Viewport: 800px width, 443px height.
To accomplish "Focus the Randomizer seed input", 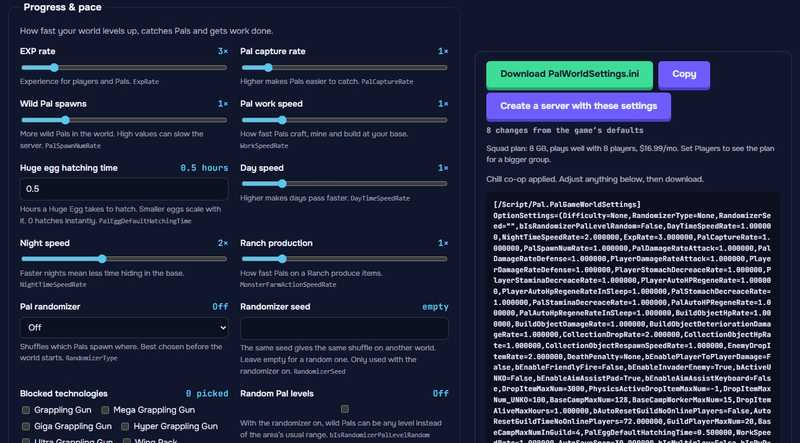I will click(x=344, y=328).
